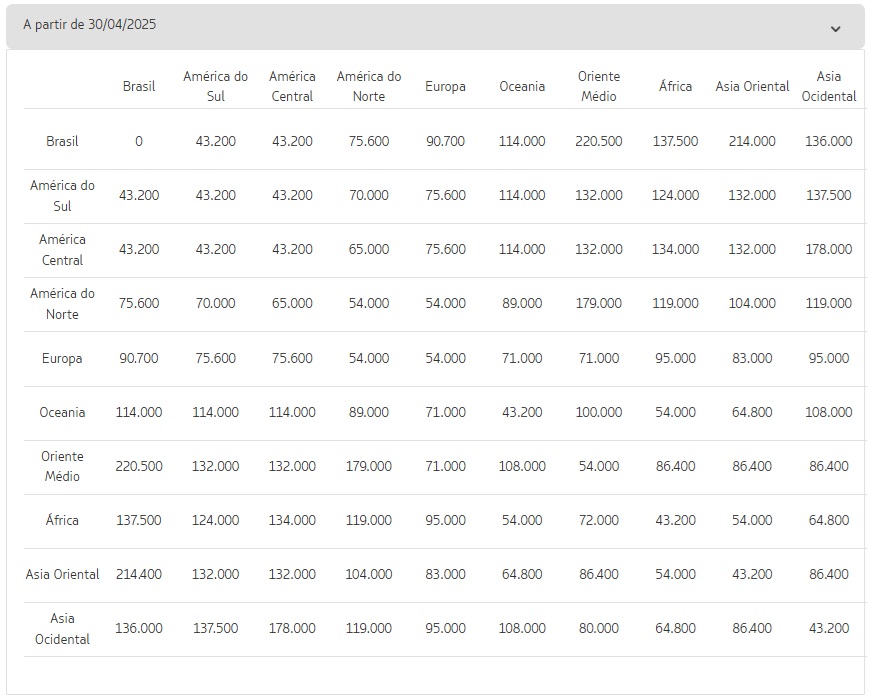The height and width of the screenshot is (699, 872).
Task: Click the 'A partir de 30/04/2025' header bar
Action: pos(435,26)
